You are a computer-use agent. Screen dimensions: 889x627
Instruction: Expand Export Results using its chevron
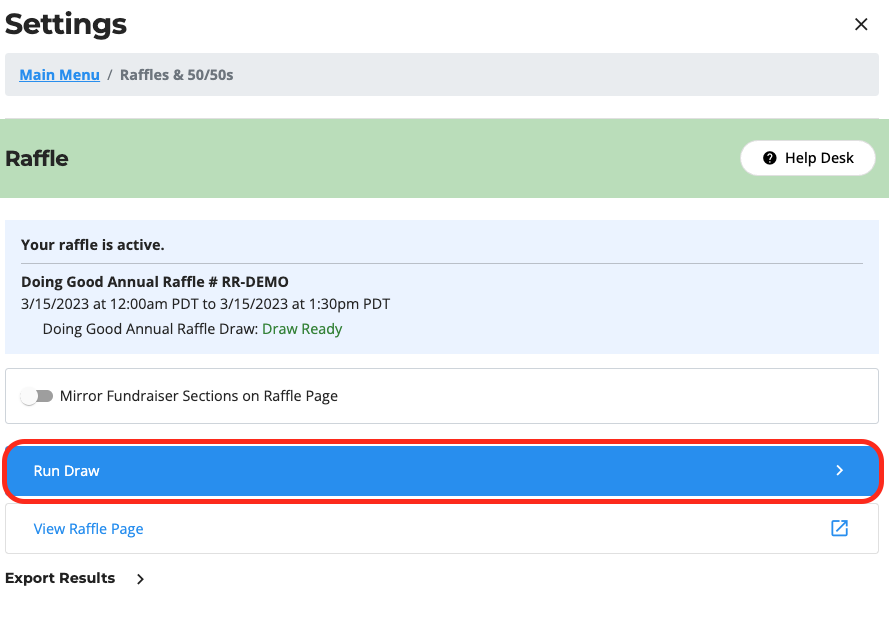[x=140, y=579]
